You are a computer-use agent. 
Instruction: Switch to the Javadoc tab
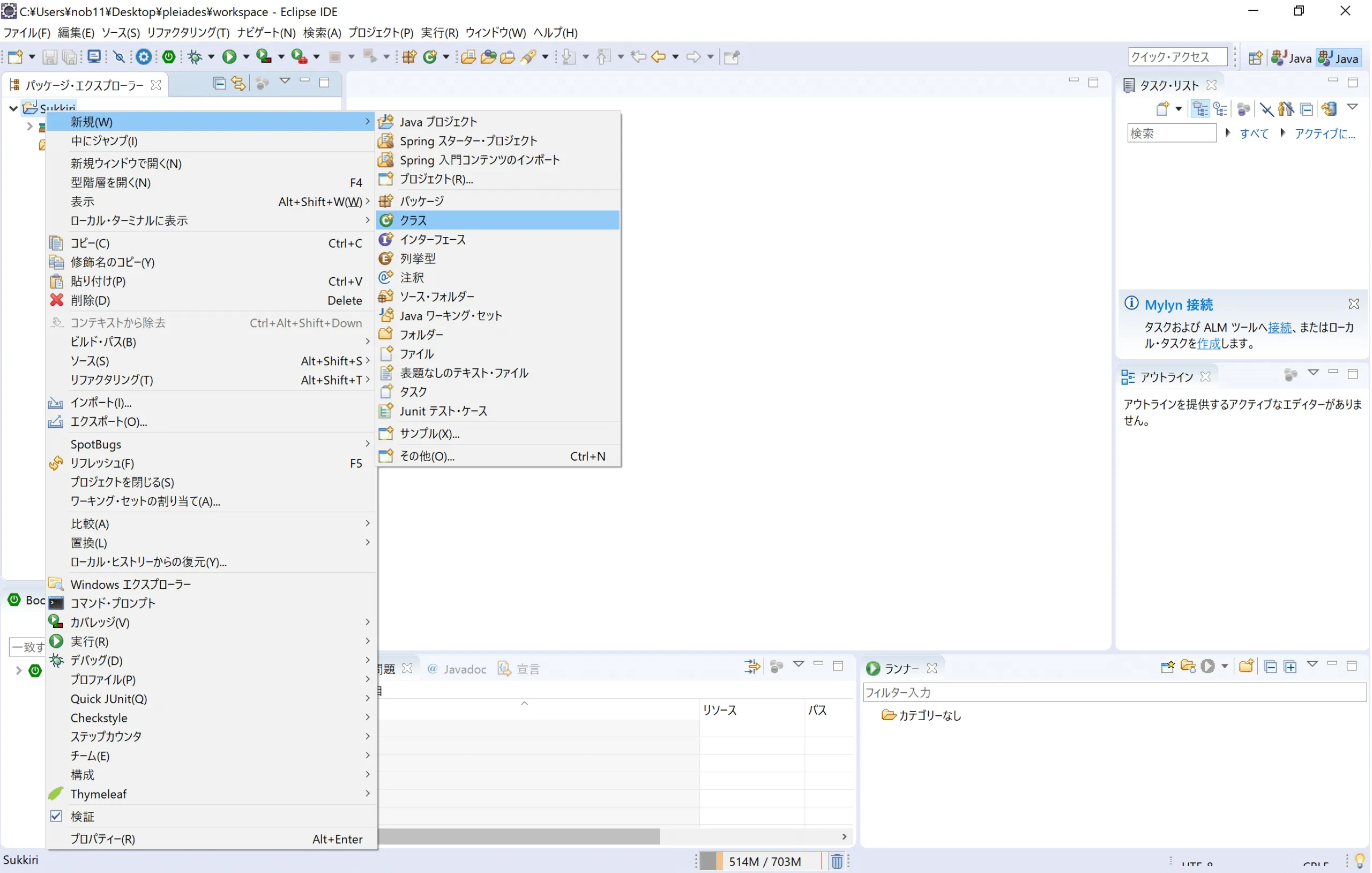pyautogui.click(x=457, y=669)
